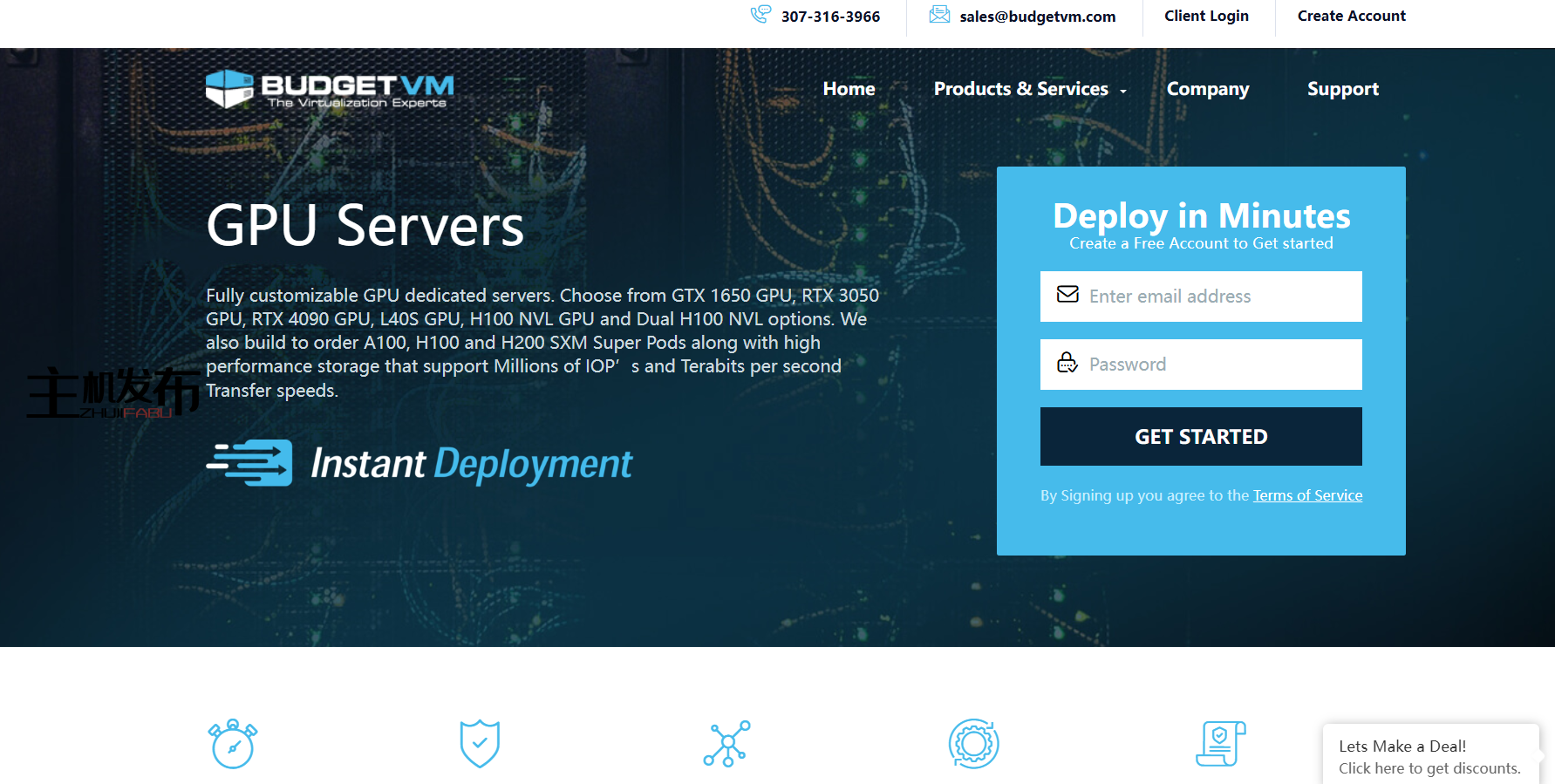1555x784 pixels.
Task: Open the Terms of Service link
Action: tap(1307, 495)
